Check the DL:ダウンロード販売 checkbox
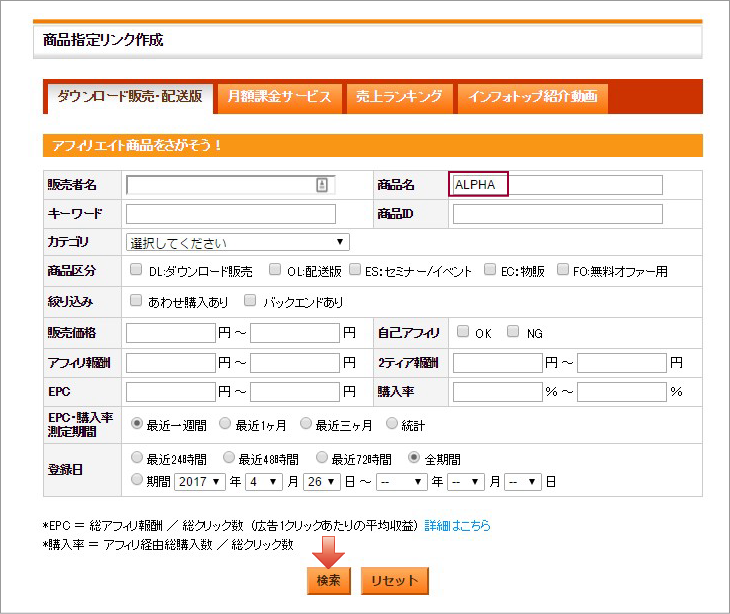 (x=137, y=270)
